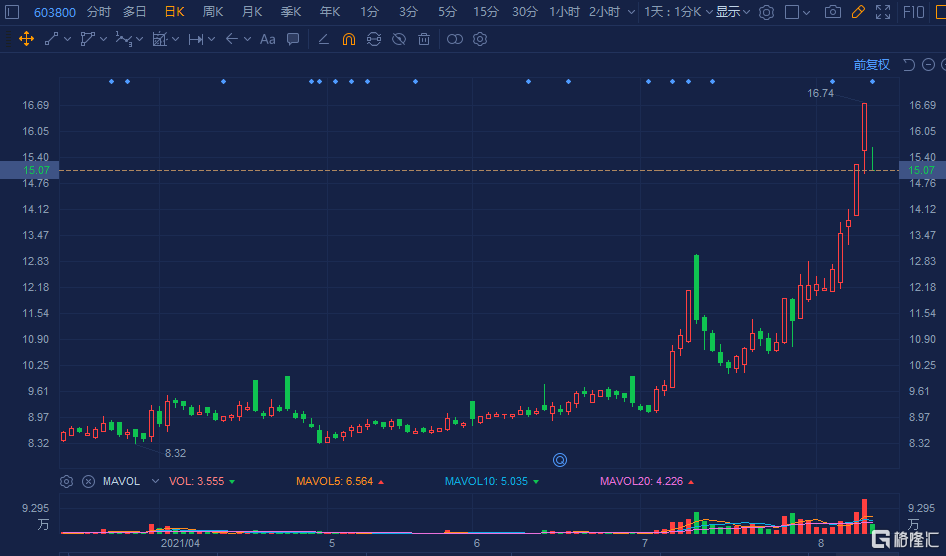This screenshot has height=556, width=946.
Task: Select the 日K daily chart tab
Action: click(174, 12)
